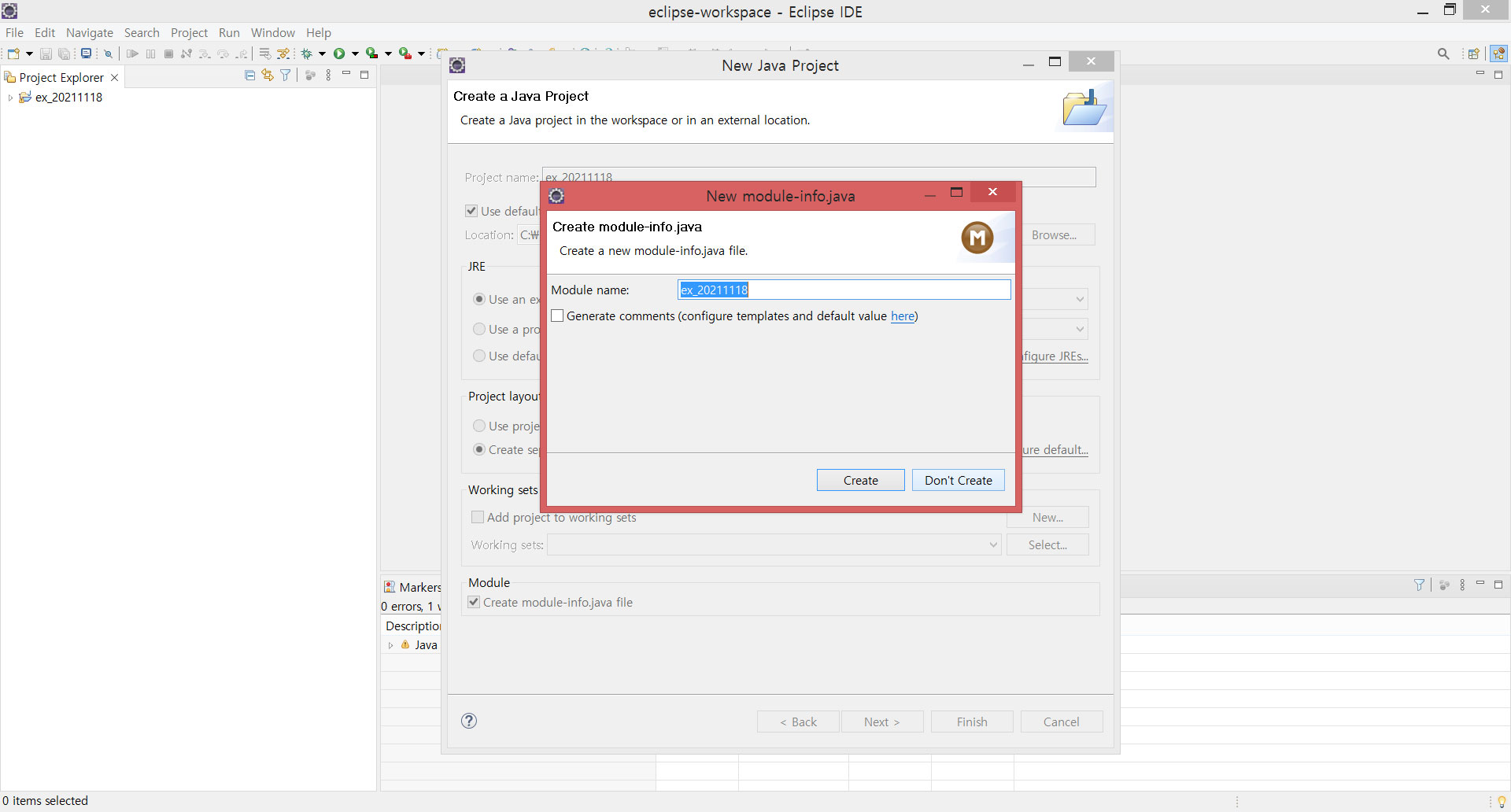Toggle Generate comments checkbox
The height and width of the screenshot is (812, 1511).
click(557, 316)
